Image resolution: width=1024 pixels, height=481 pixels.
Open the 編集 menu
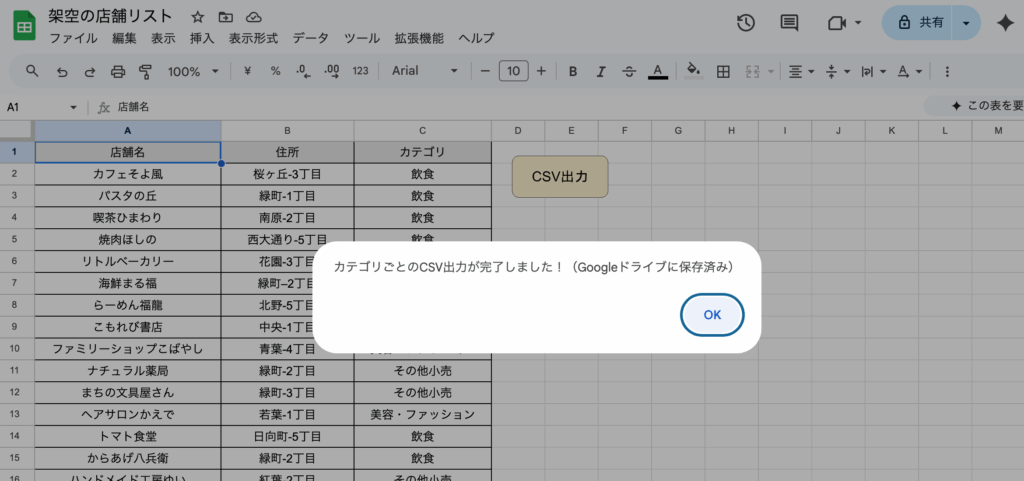pyautogui.click(x=124, y=38)
